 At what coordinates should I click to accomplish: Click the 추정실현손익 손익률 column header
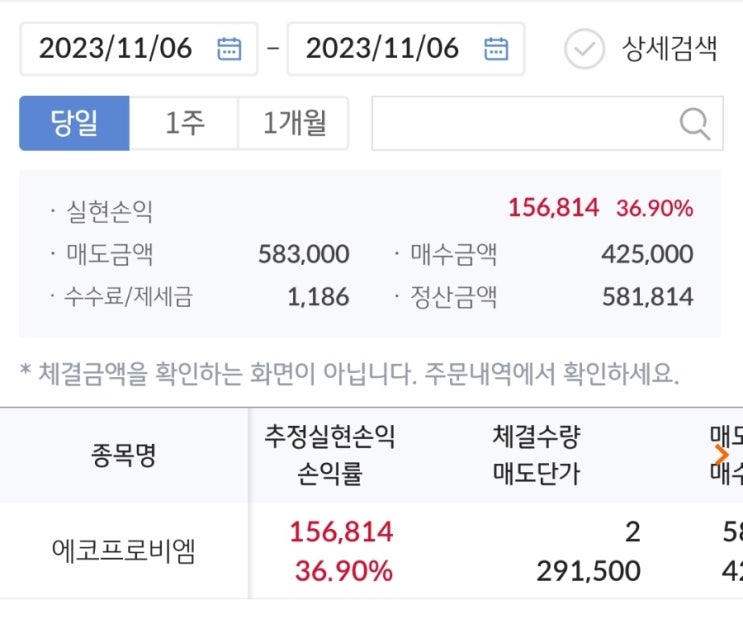[x=329, y=455]
